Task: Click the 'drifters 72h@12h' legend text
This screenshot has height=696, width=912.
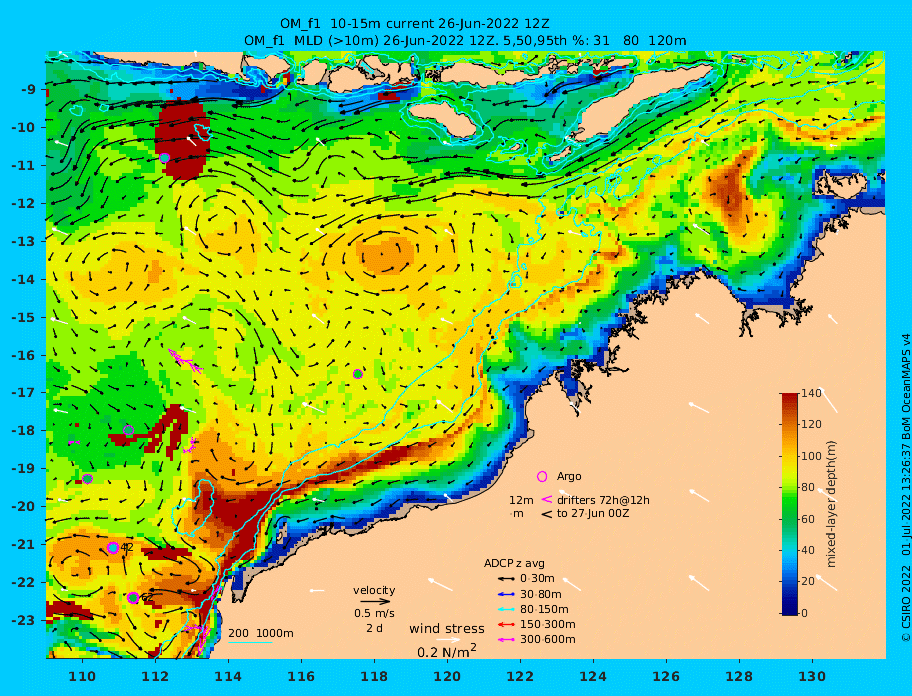Action: (x=603, y=500)
